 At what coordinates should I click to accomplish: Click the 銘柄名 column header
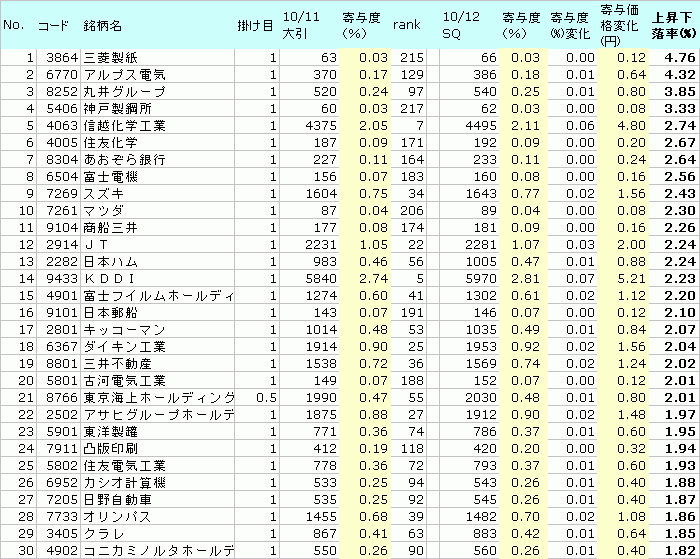(x=102, y=25)
